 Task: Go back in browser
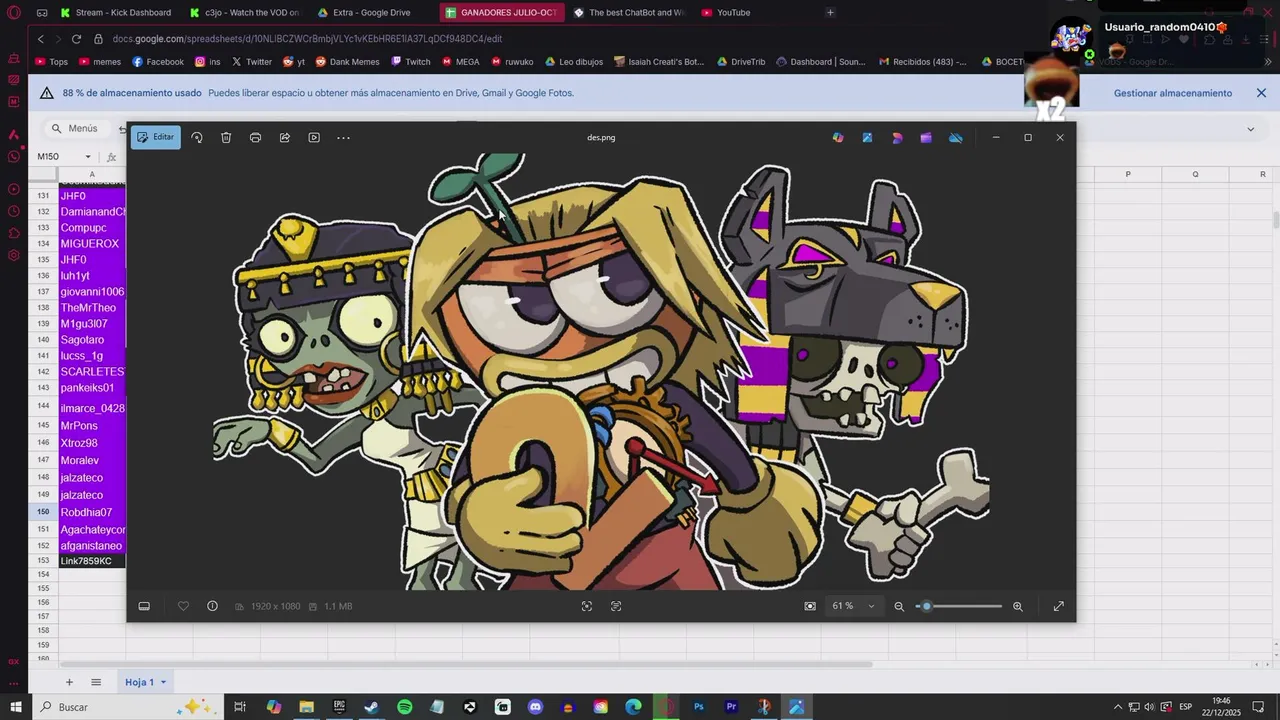pos(40,38)
